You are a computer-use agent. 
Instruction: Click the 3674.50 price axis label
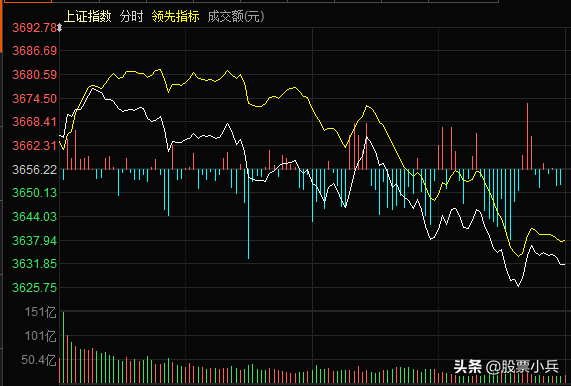click(x=35, y=98)
